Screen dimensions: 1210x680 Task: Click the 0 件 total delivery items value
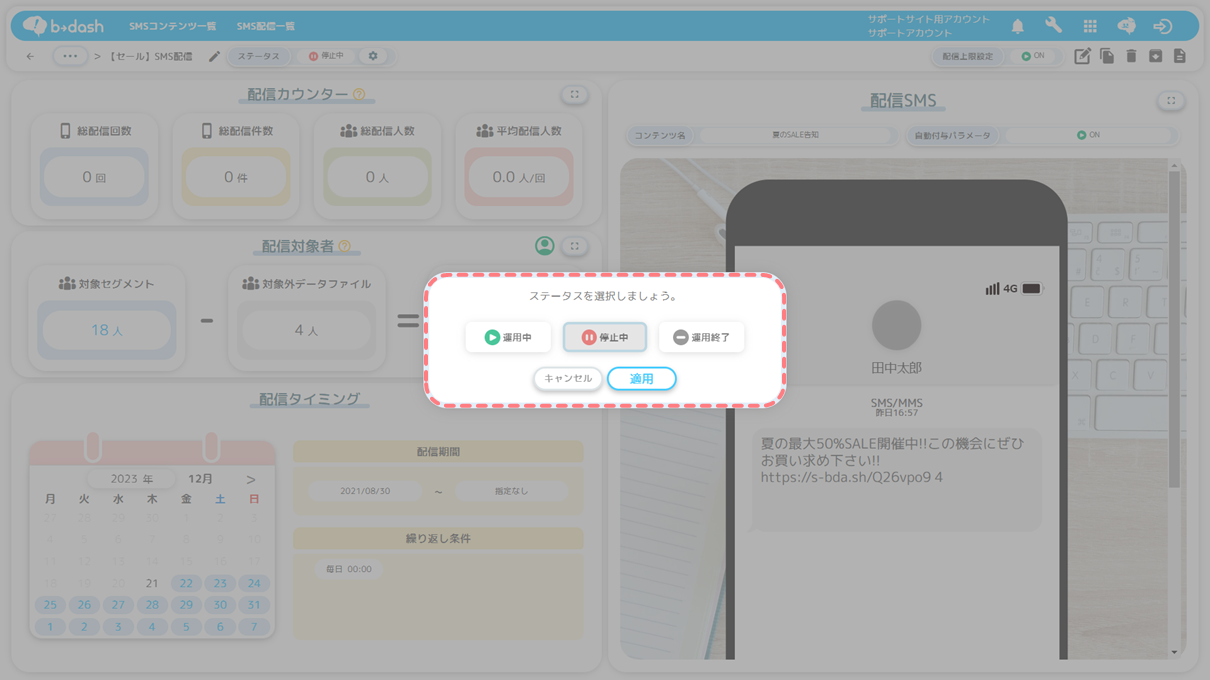236,177
